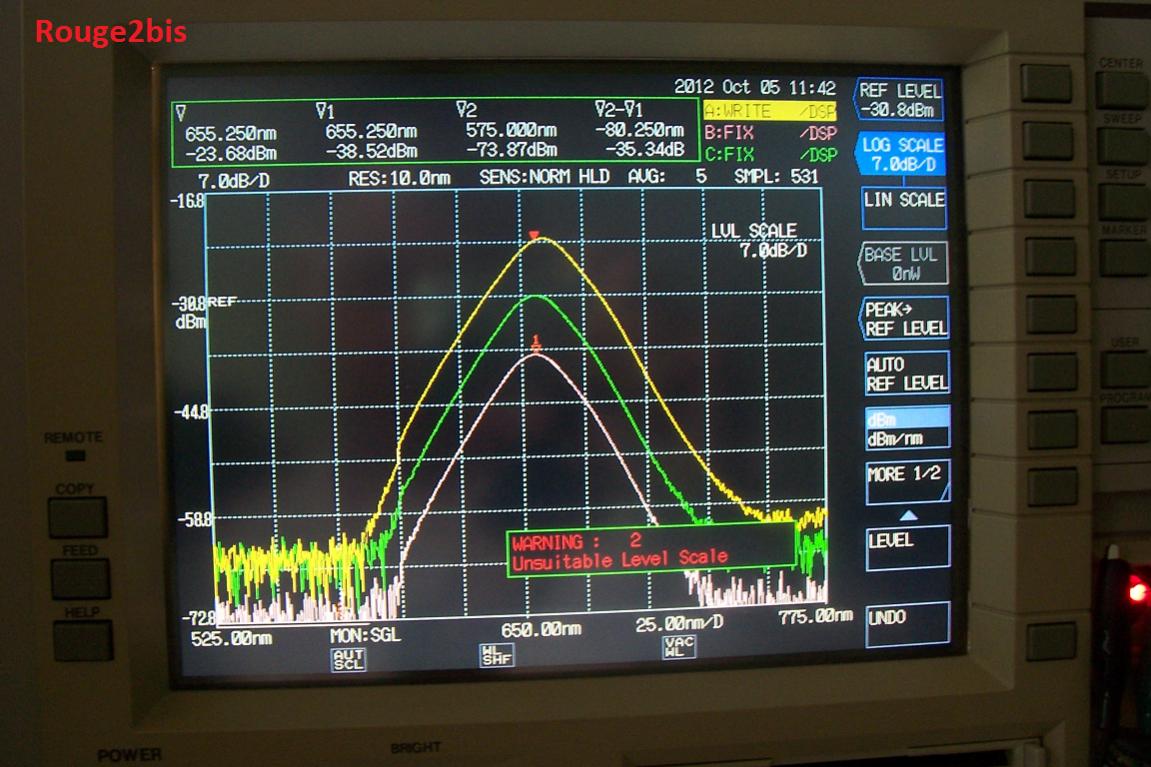Click the AVG: 5 averaging value

(x=667, y=176)
